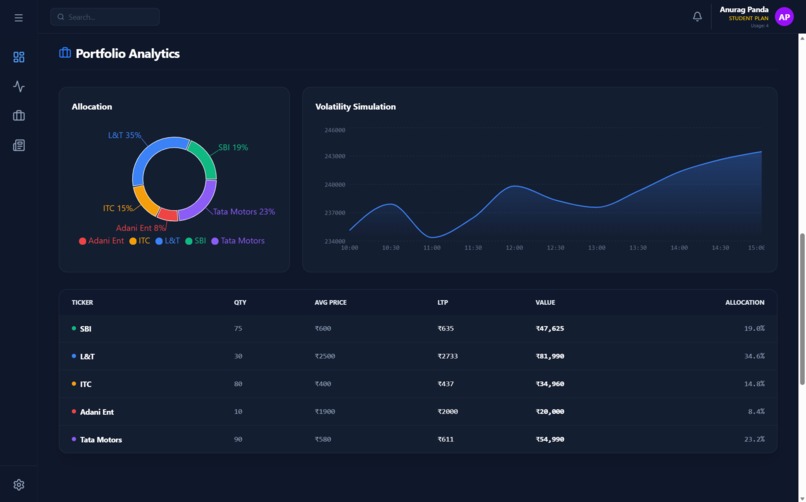This screenshot has width=806, height=502.
Task: Click the ₹611 LTP cell
Action: [445, 439]
